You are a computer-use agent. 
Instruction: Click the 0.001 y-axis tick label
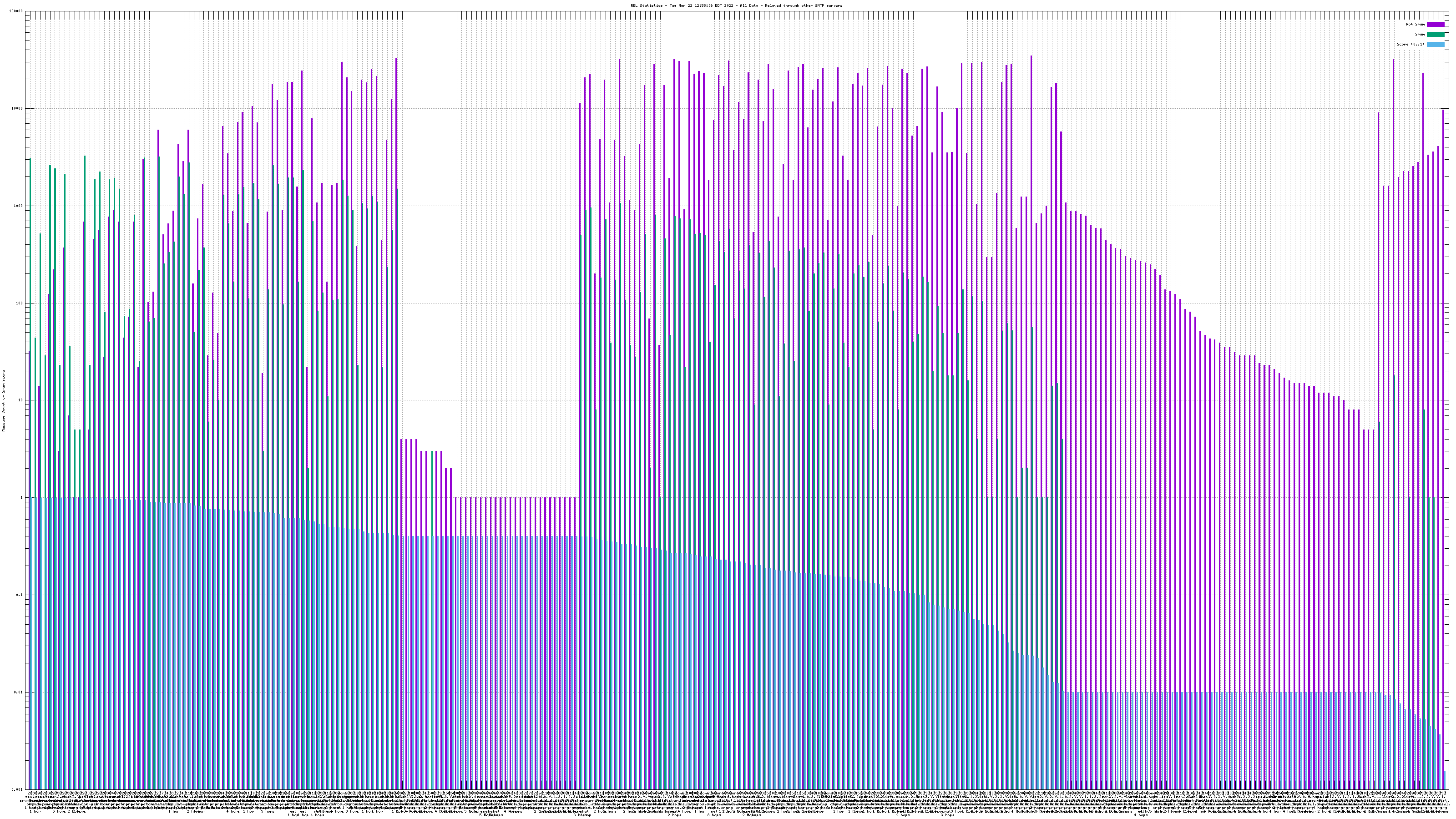pyautogui.click(x=18, y=789)
